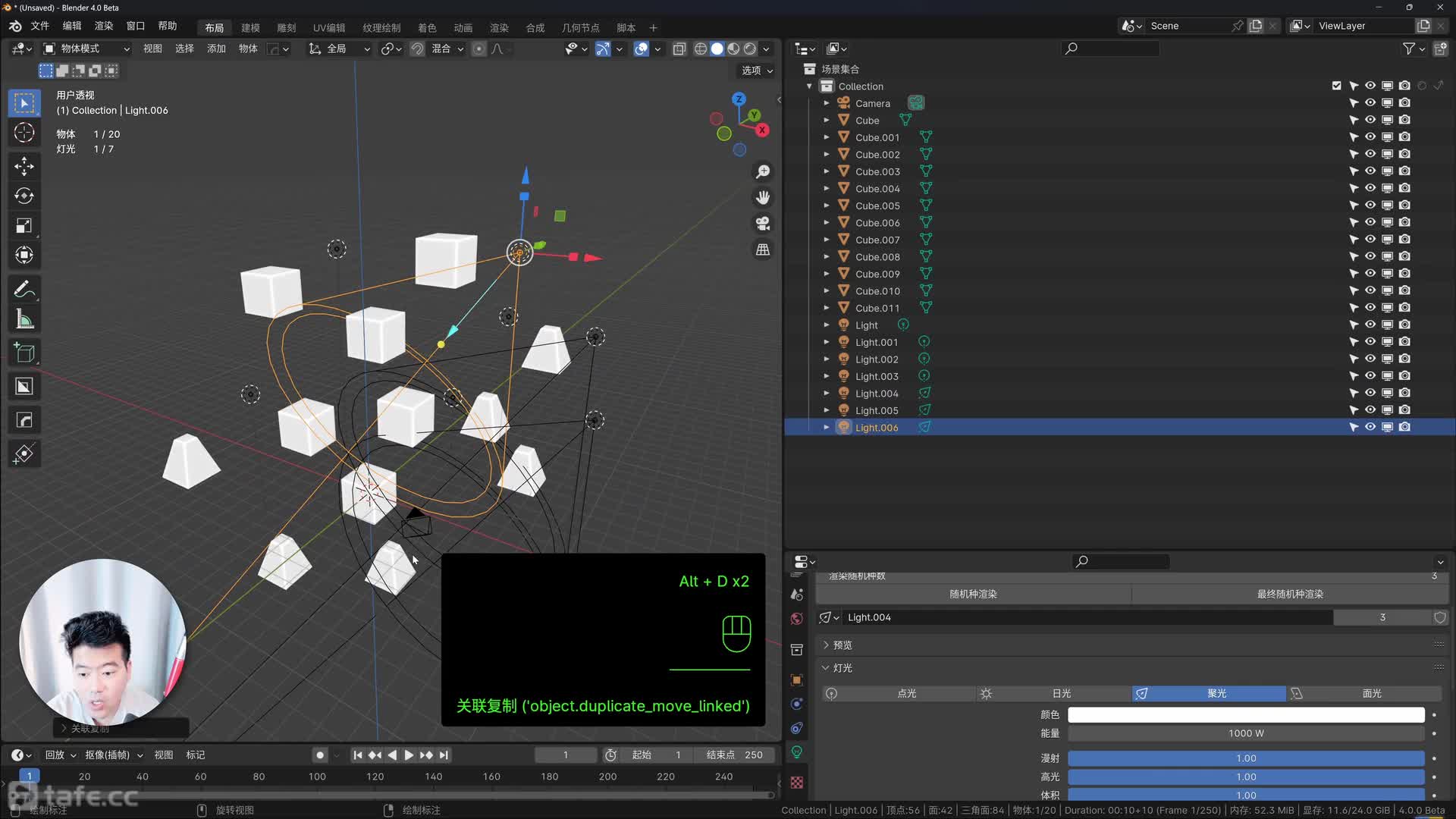
Task: Click the 随机渲染 button
Action: 973,594
